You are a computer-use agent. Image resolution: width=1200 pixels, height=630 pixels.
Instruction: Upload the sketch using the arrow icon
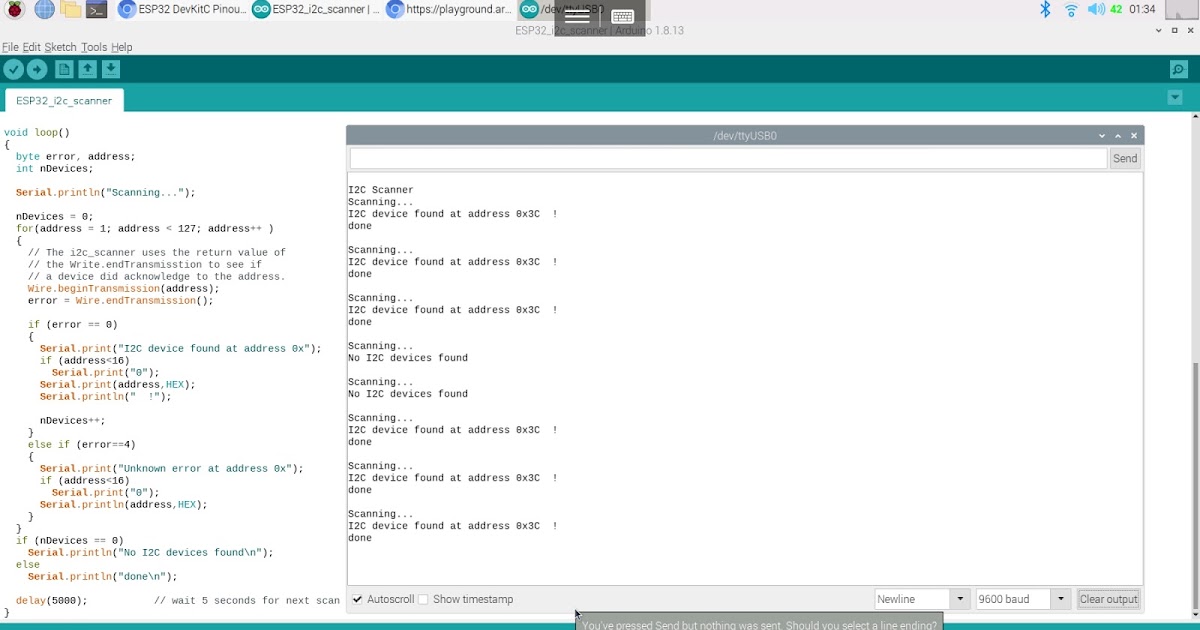pos(37,69)
